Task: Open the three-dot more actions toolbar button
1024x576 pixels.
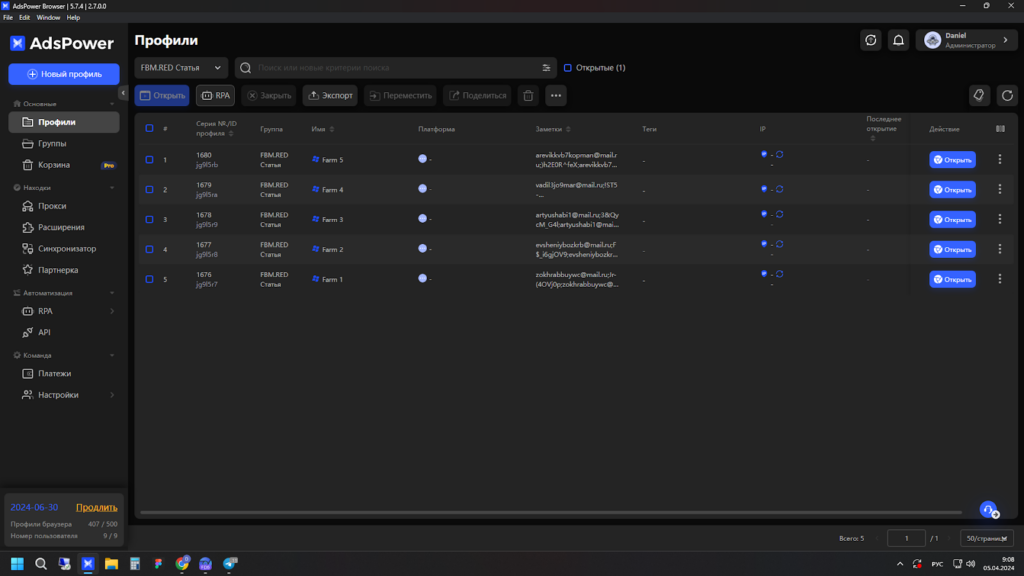Action: [x=556, y=95]
